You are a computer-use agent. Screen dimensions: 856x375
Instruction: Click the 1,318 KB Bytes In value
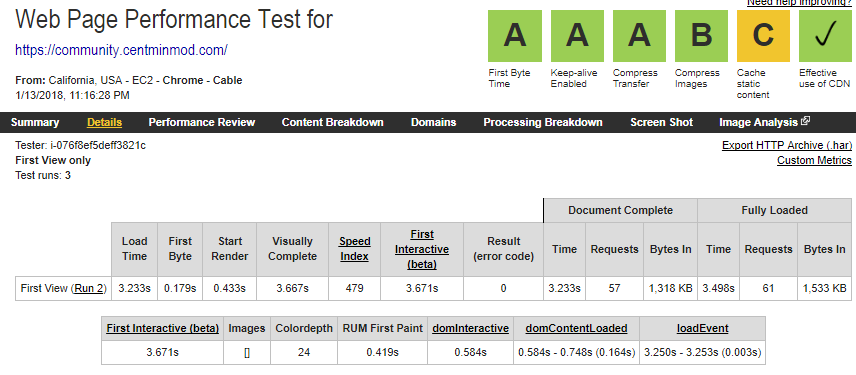click(x=671, y=288)
